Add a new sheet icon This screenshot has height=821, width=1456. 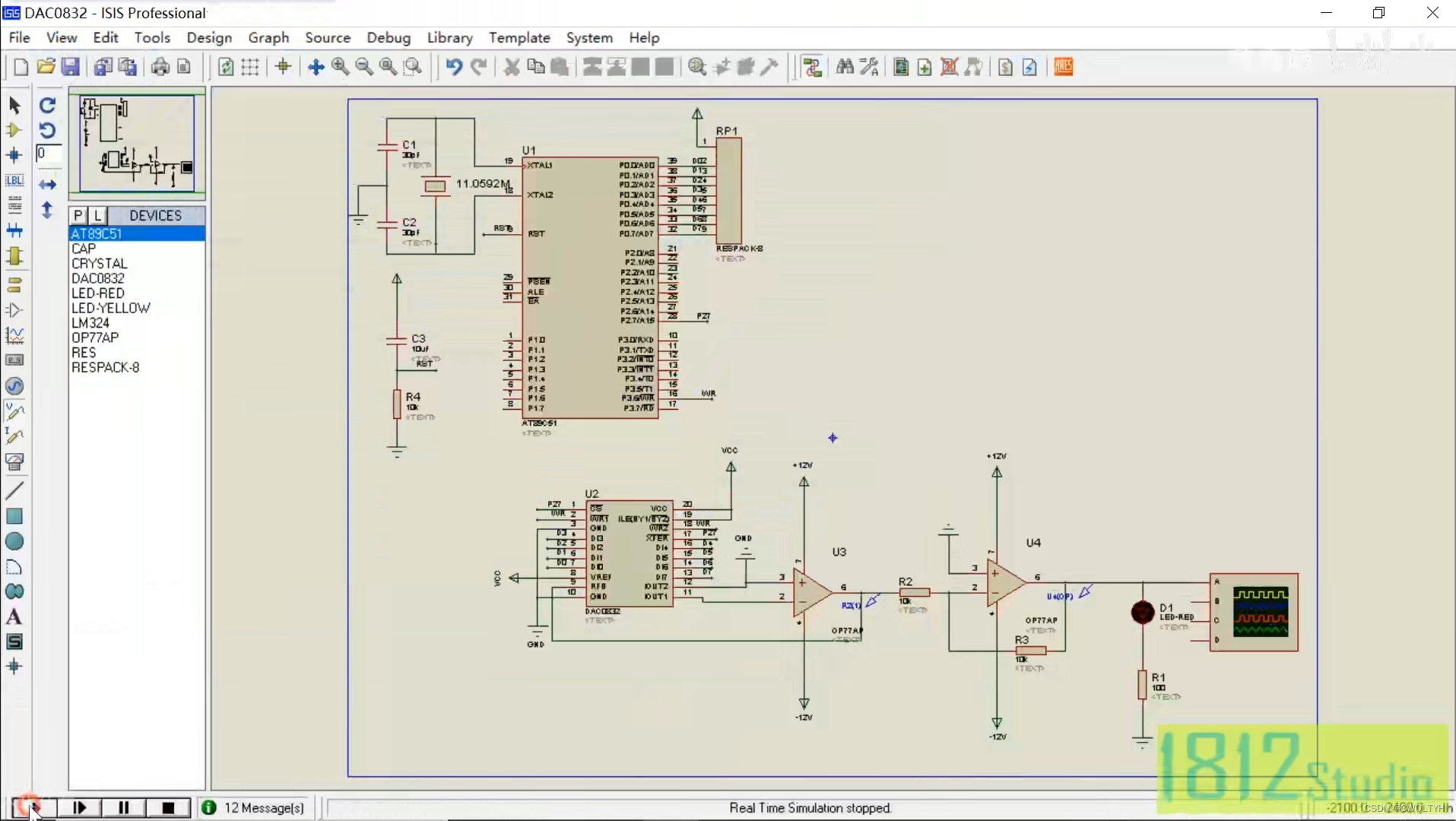coord(925,67)
